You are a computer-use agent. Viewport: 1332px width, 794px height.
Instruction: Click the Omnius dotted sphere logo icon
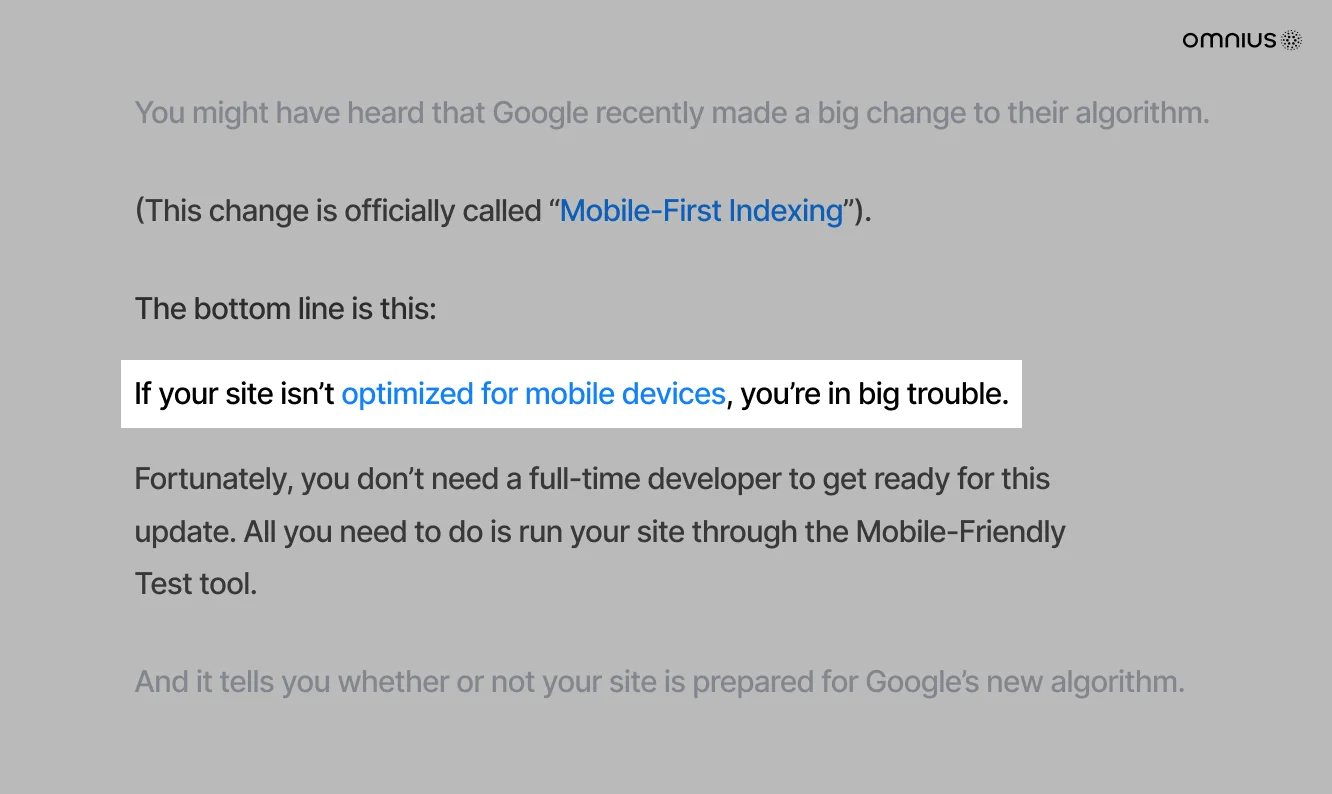[x=1292, y=40]
